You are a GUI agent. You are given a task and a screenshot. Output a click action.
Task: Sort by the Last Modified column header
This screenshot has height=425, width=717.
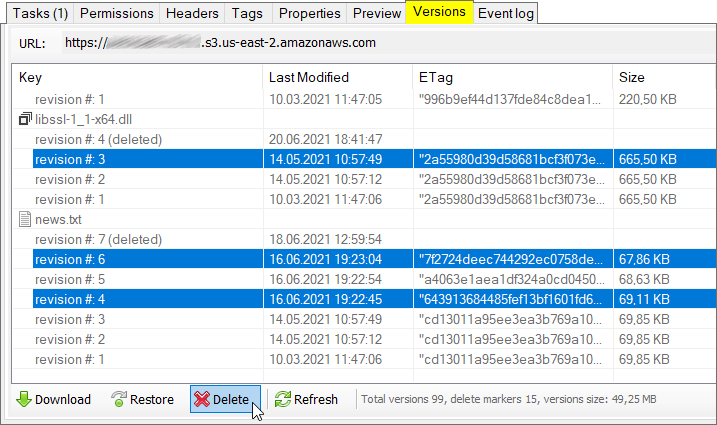pos(338,77)
